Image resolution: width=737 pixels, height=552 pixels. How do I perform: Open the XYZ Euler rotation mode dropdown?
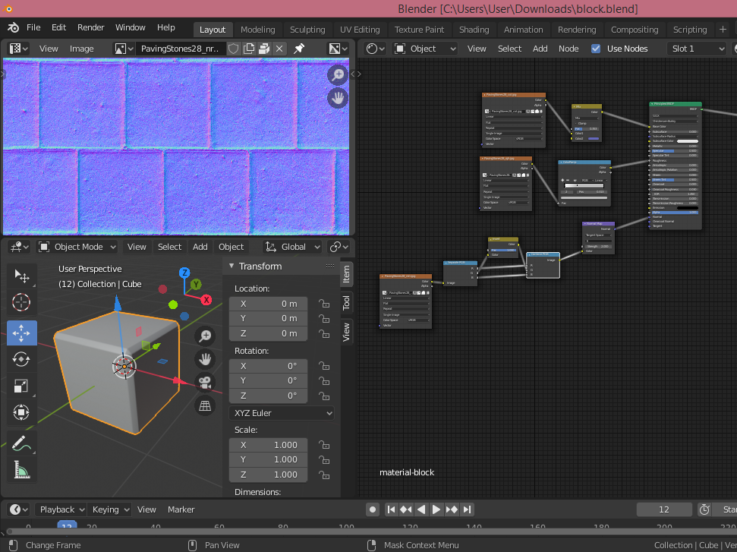[x=282, y=413]
